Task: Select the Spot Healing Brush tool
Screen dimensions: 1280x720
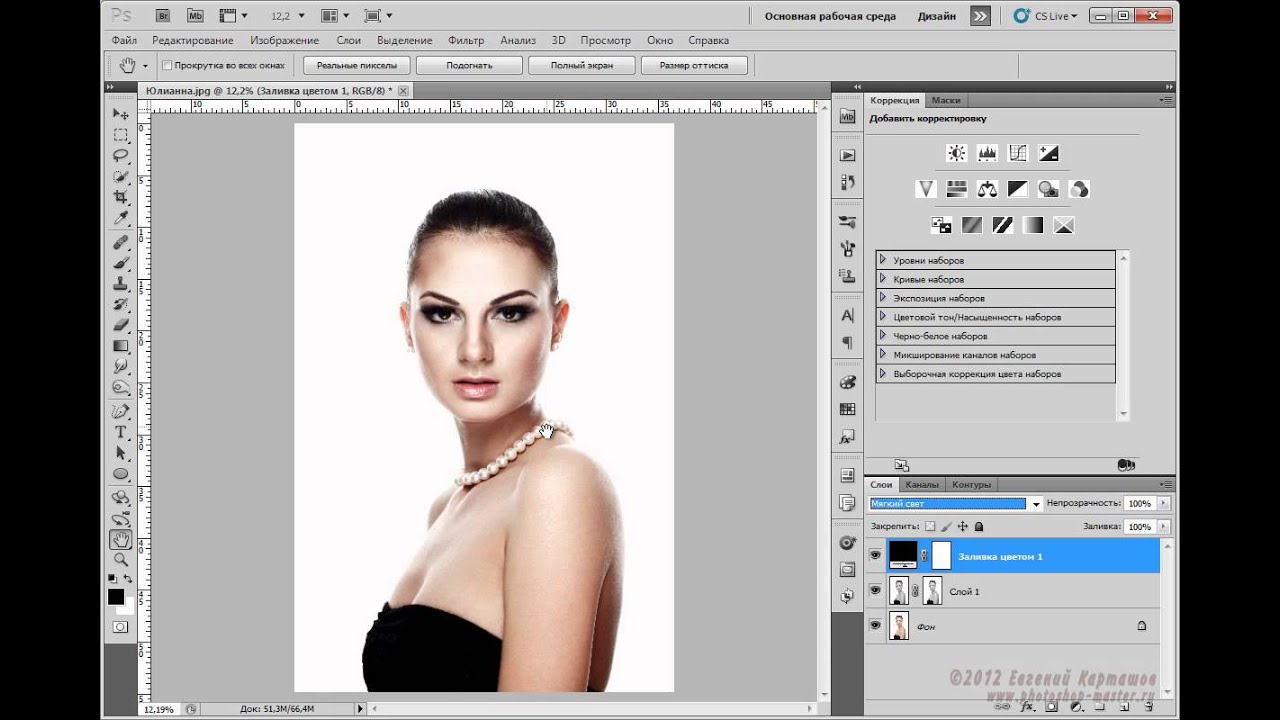Action: (x=121, y=242)
